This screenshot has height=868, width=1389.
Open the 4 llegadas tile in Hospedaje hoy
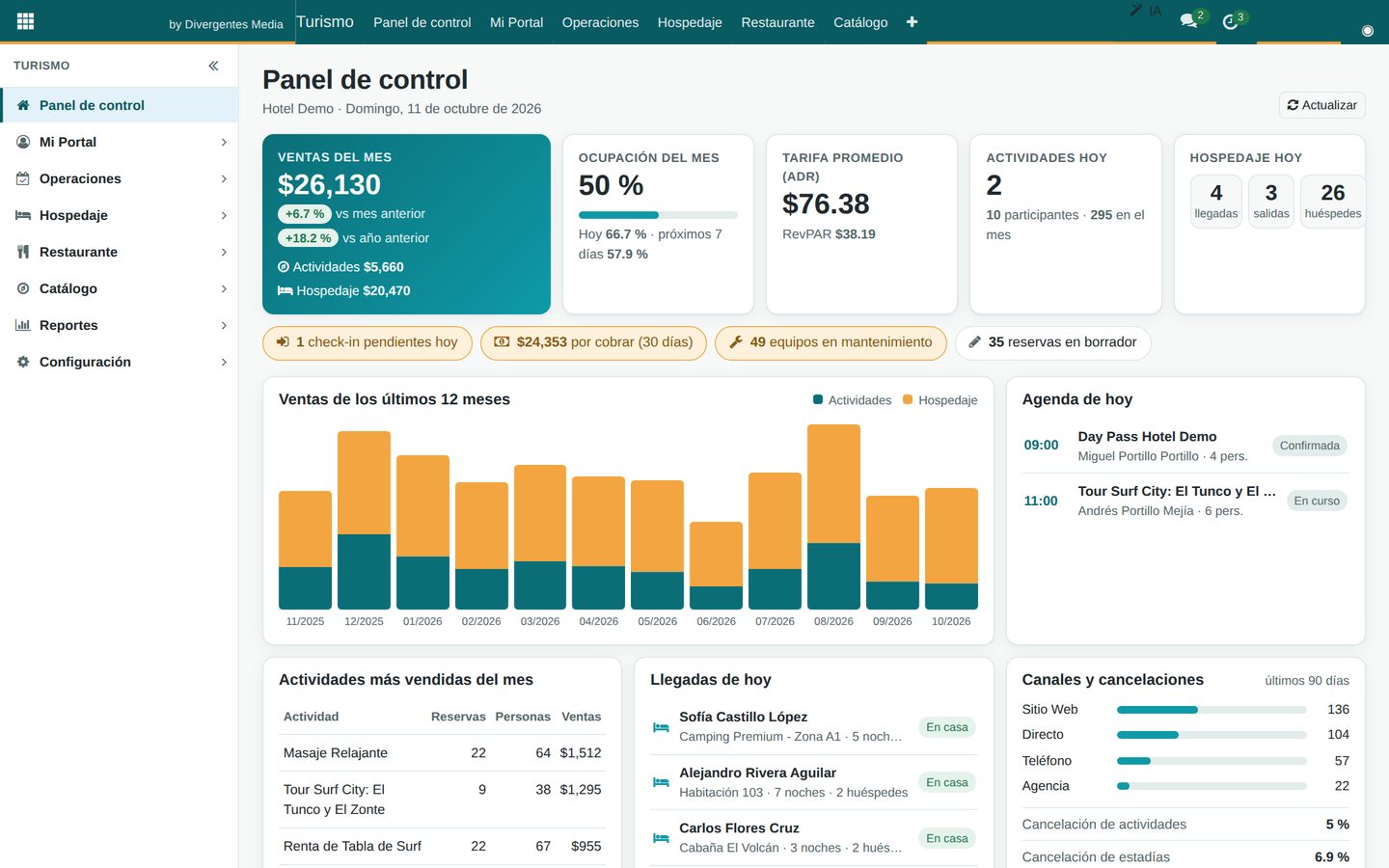1216,202
